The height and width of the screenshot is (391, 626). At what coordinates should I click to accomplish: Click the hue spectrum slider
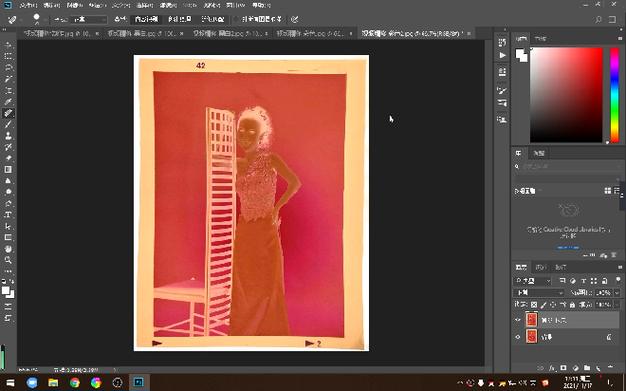click(614, 95)
